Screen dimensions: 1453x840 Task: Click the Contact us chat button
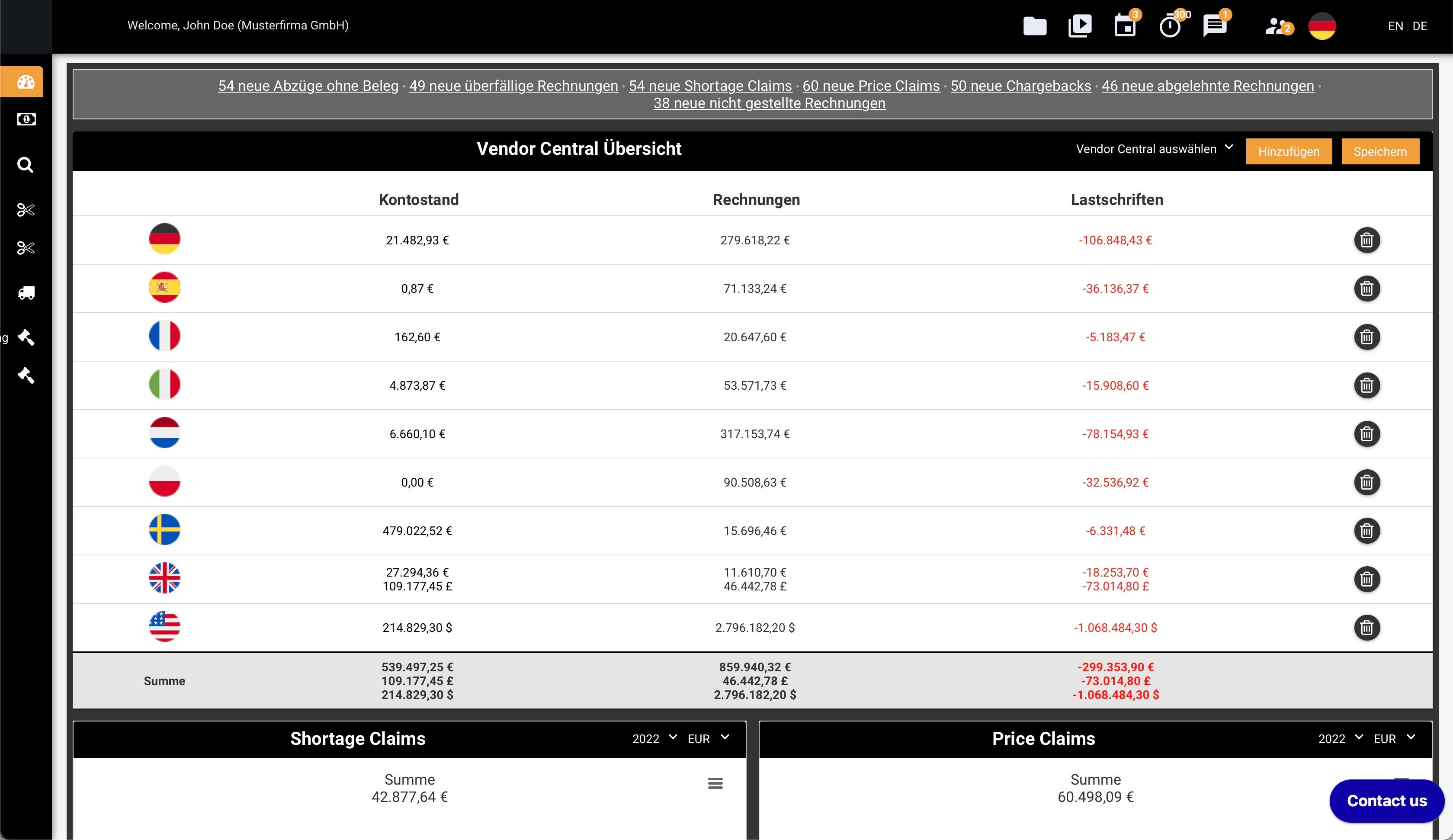1386,801
